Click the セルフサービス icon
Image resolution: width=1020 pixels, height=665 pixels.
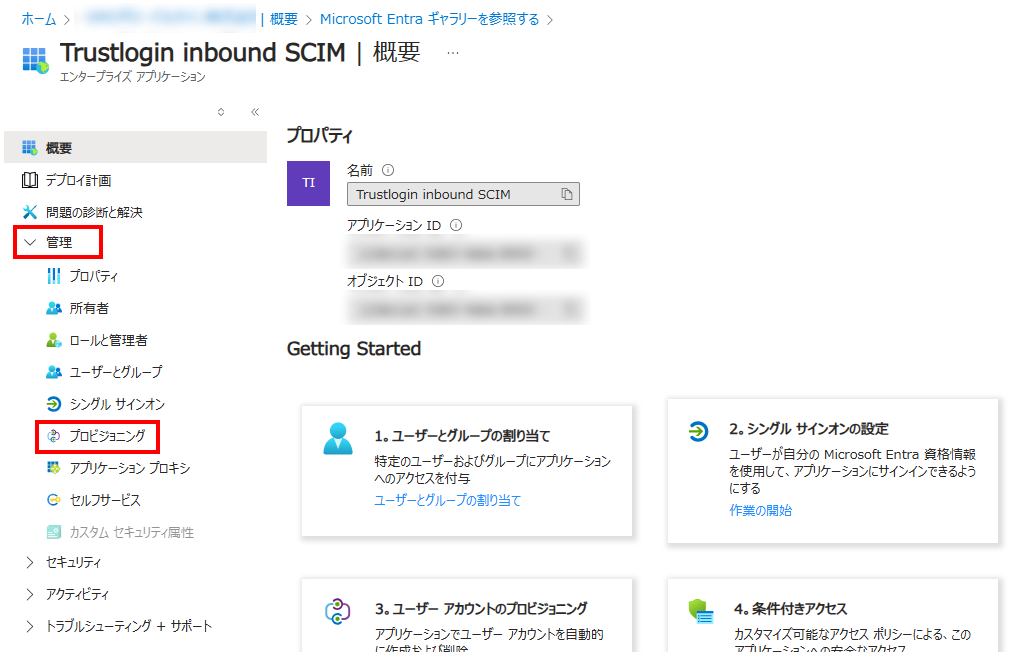pyautogui.click(x=54, y=500)
